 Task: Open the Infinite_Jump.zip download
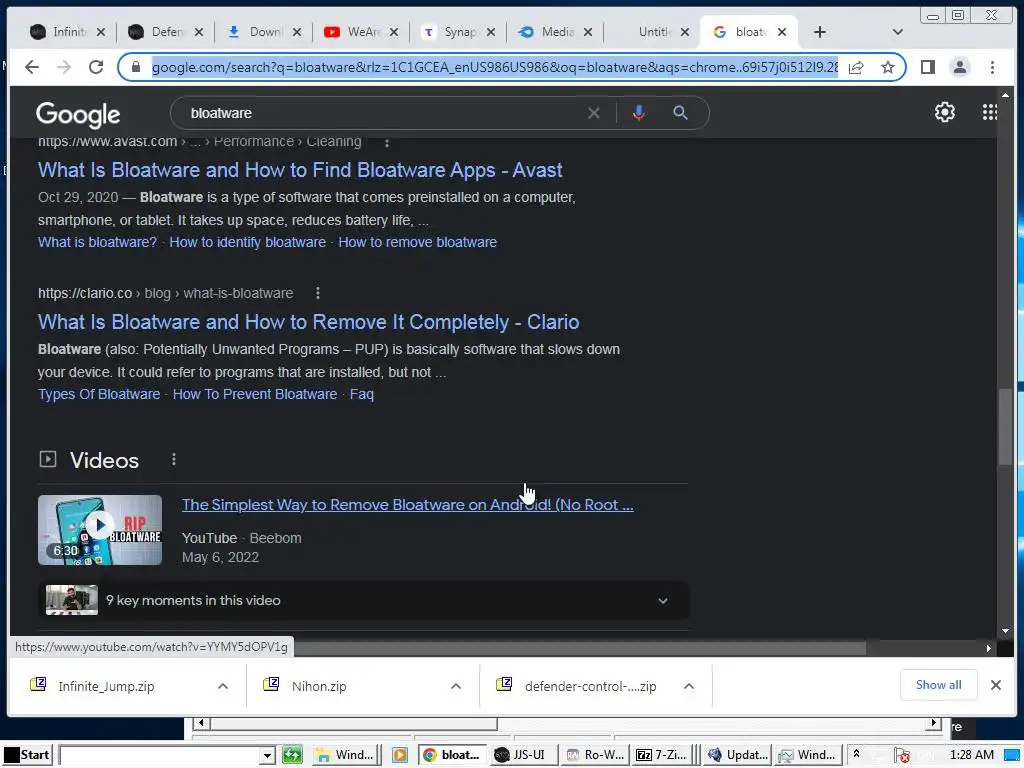coord(106,686)
